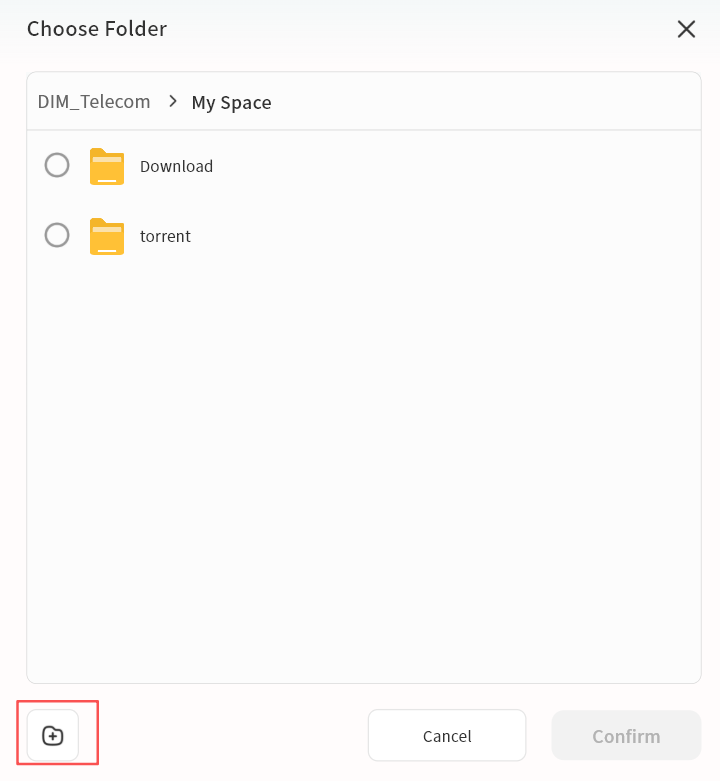Click blank space right of My Space breadcrumb
This screenshot has height=781, width=720.
coord(480,102)
